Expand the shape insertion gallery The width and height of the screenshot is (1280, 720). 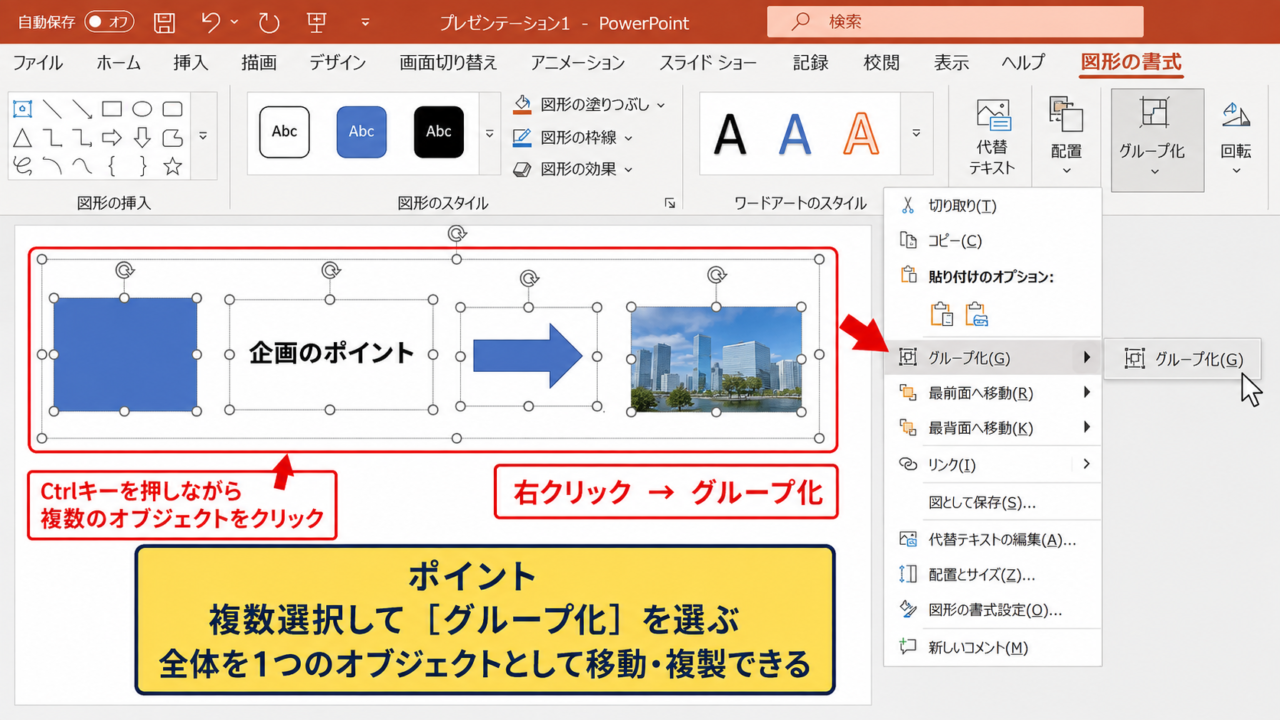point(203,135)
